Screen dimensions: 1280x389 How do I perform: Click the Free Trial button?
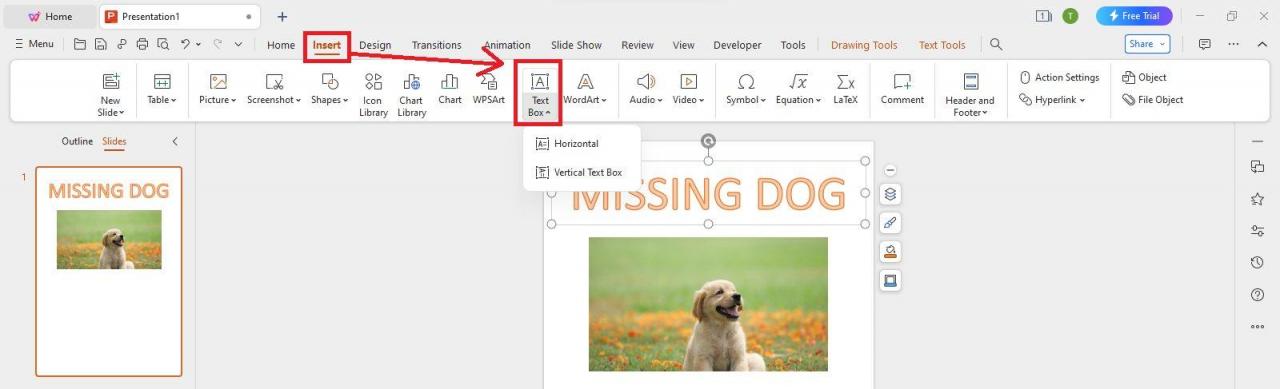[x=1134, y=16]
